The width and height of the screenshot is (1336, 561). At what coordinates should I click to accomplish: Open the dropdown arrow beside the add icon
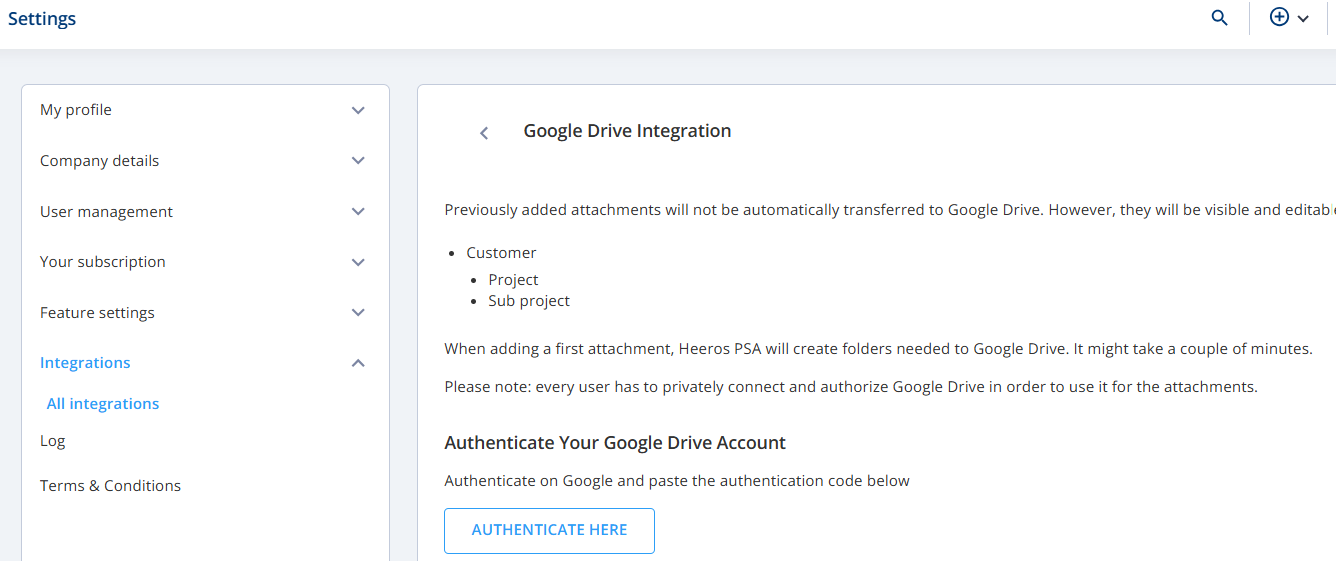pyautogui.click(x=1303, y=18)
